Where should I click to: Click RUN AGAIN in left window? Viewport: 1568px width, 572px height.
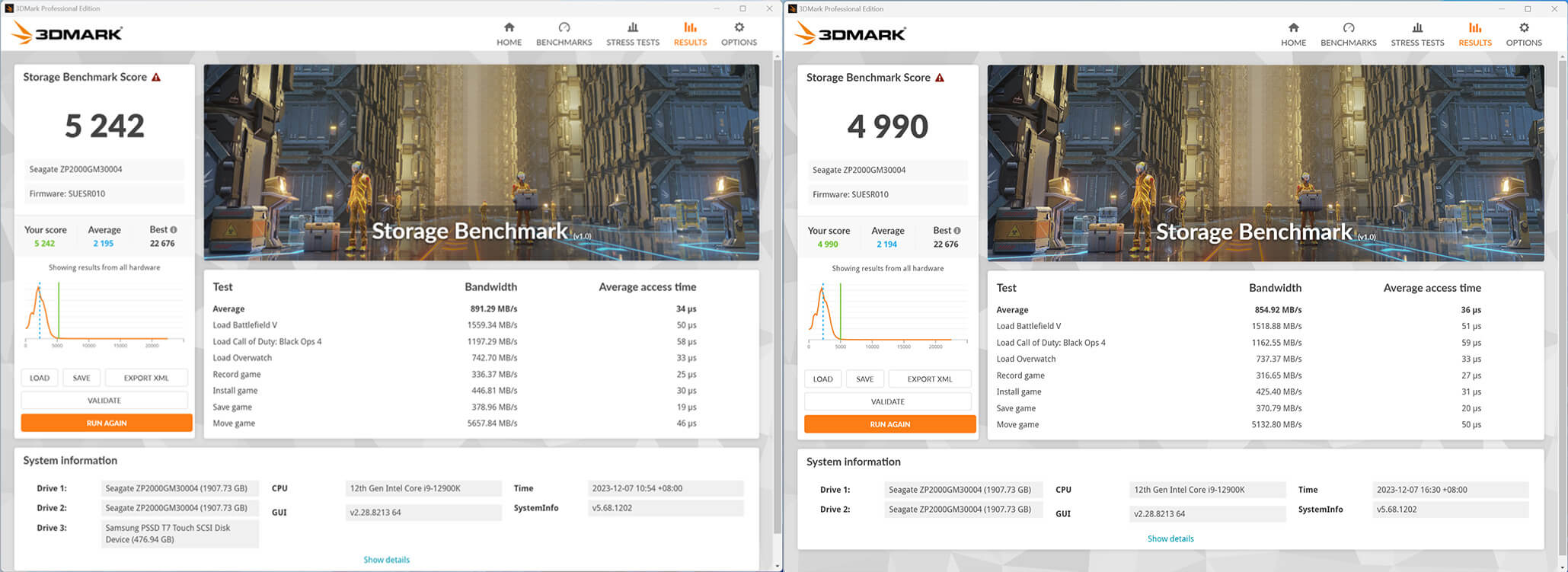click(107, 423)
